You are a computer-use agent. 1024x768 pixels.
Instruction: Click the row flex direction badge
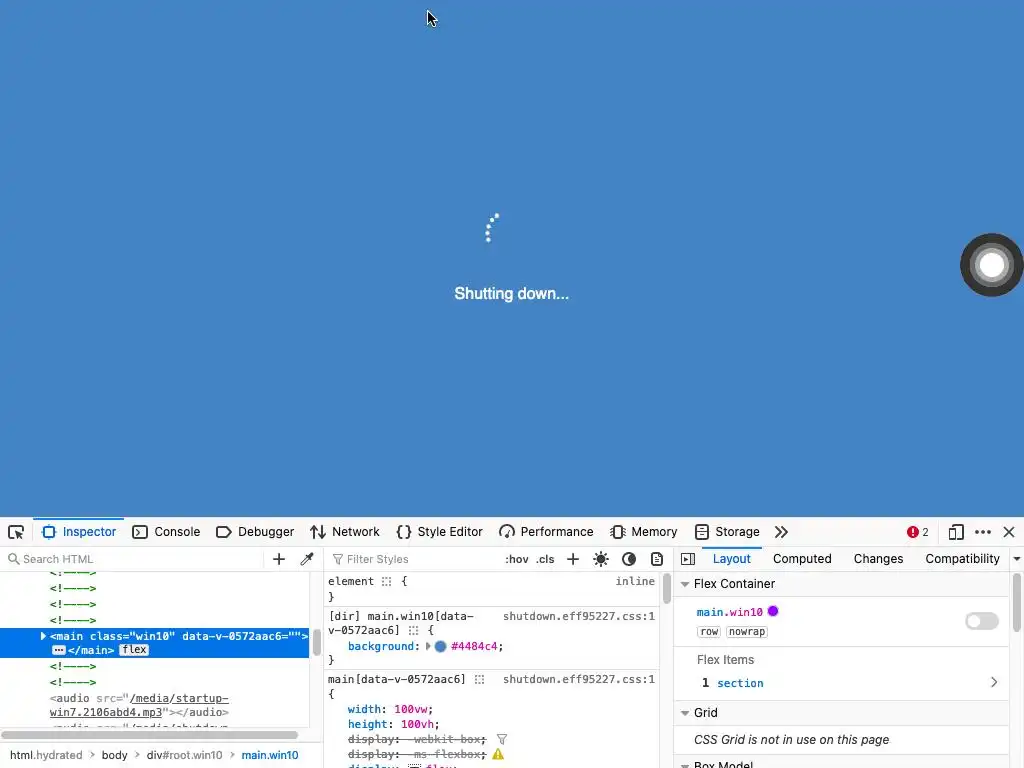point(709,632)
